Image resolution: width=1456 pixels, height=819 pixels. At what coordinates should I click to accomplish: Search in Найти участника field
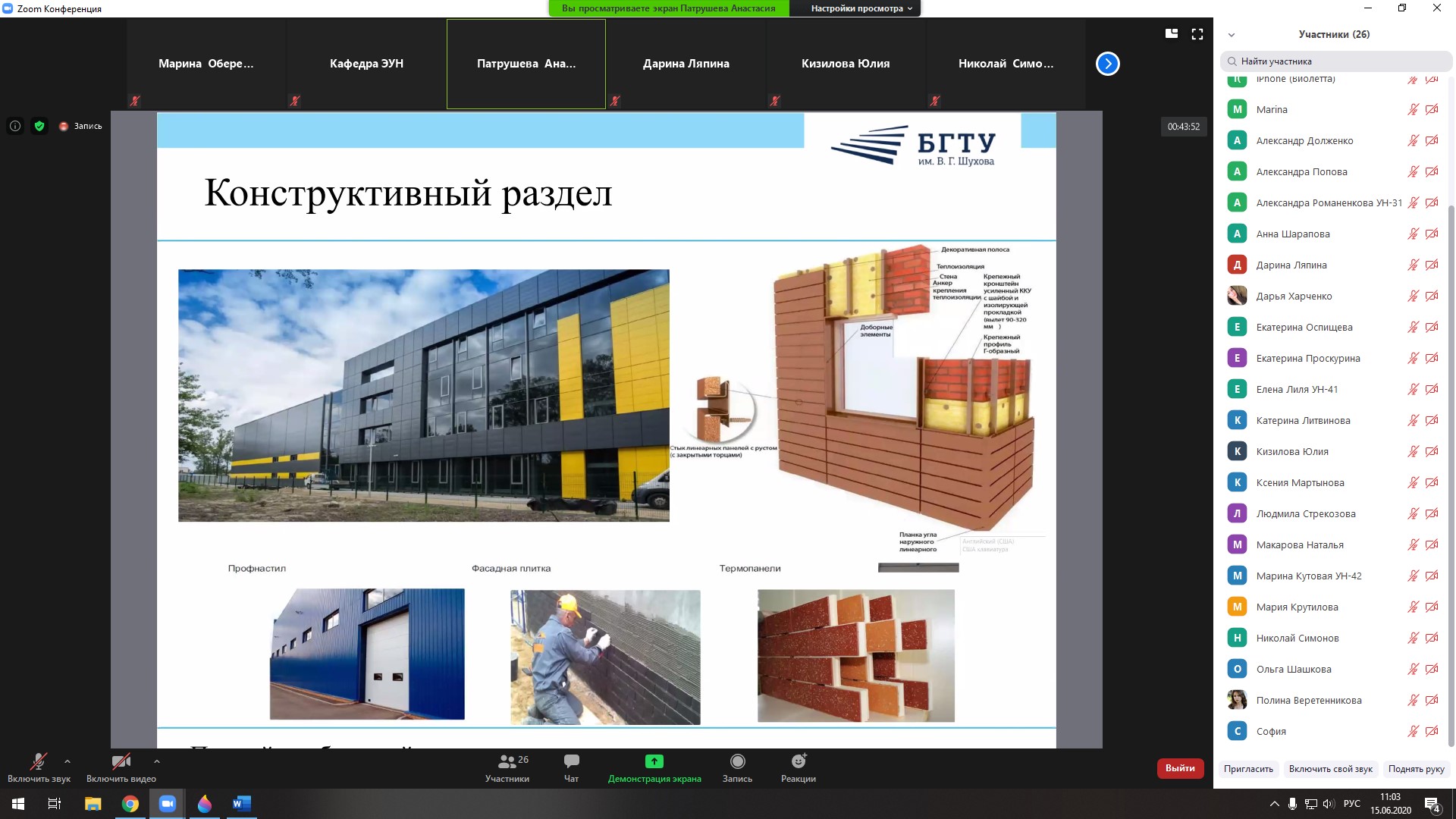pyautogui.click(x=1335, y=61)
